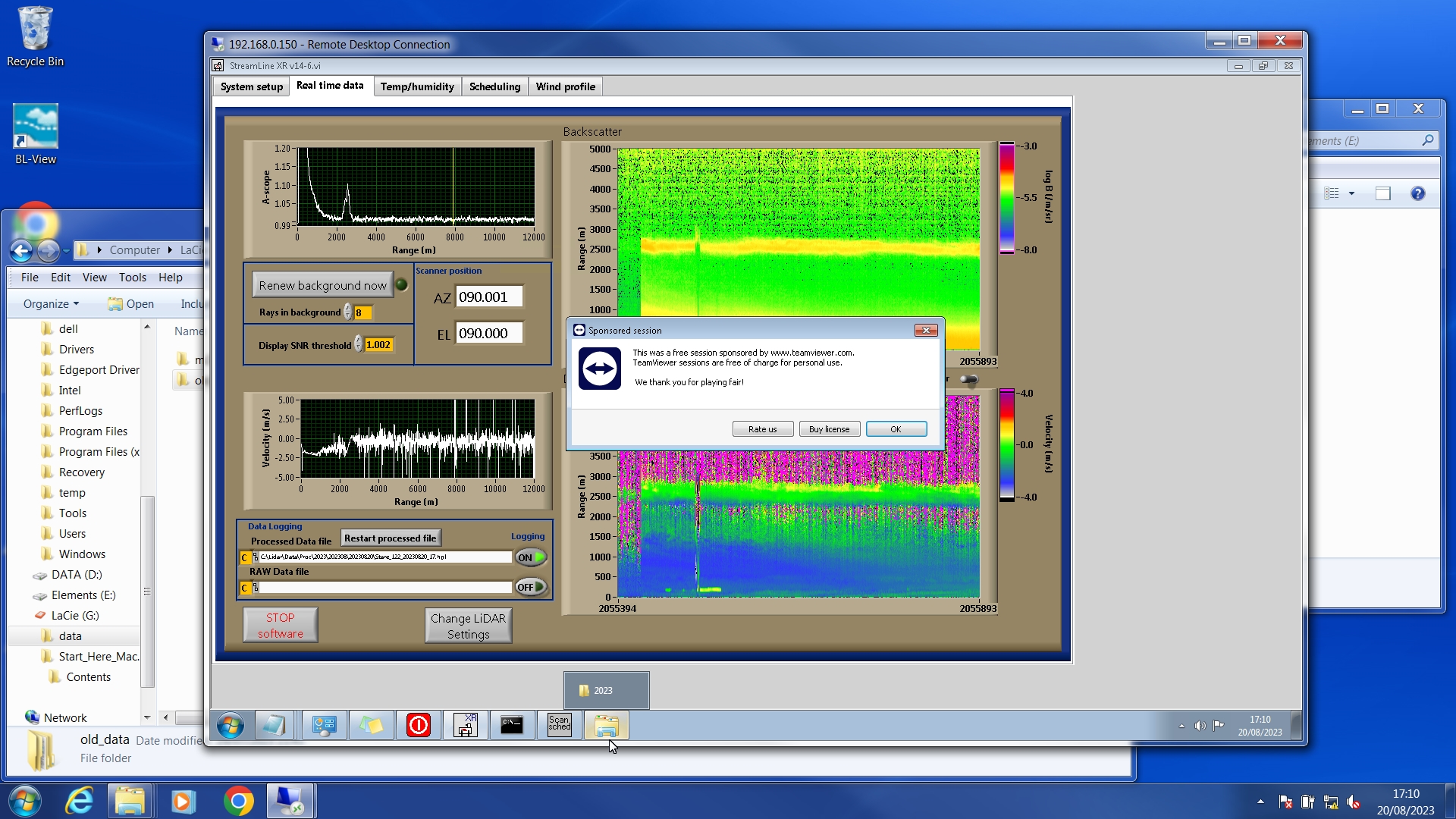Flip small switch above velocity colorbar
The image size is (1456, 819).
(968, 379)
